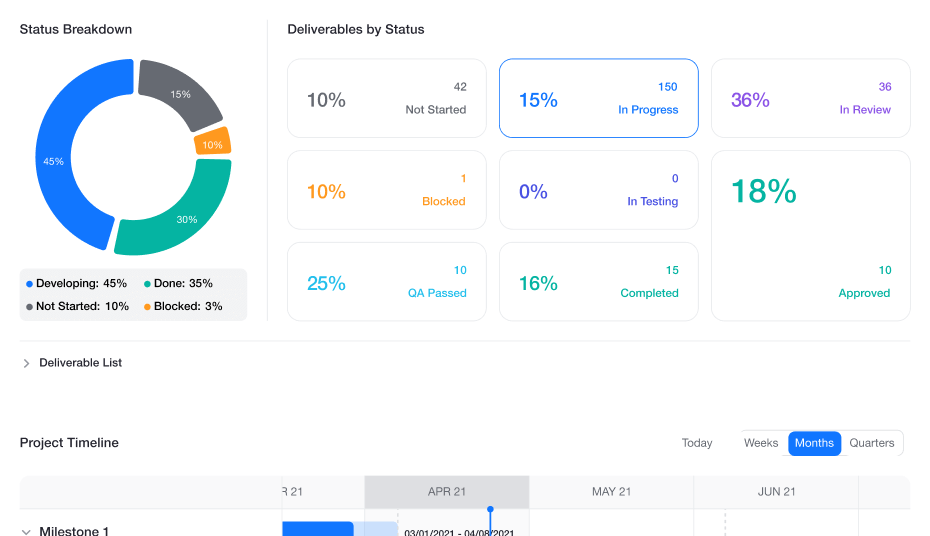This screenshot has height=536, width=930.
Task: Open the In Testing 0% card
Action: click(x=598, y=190)
